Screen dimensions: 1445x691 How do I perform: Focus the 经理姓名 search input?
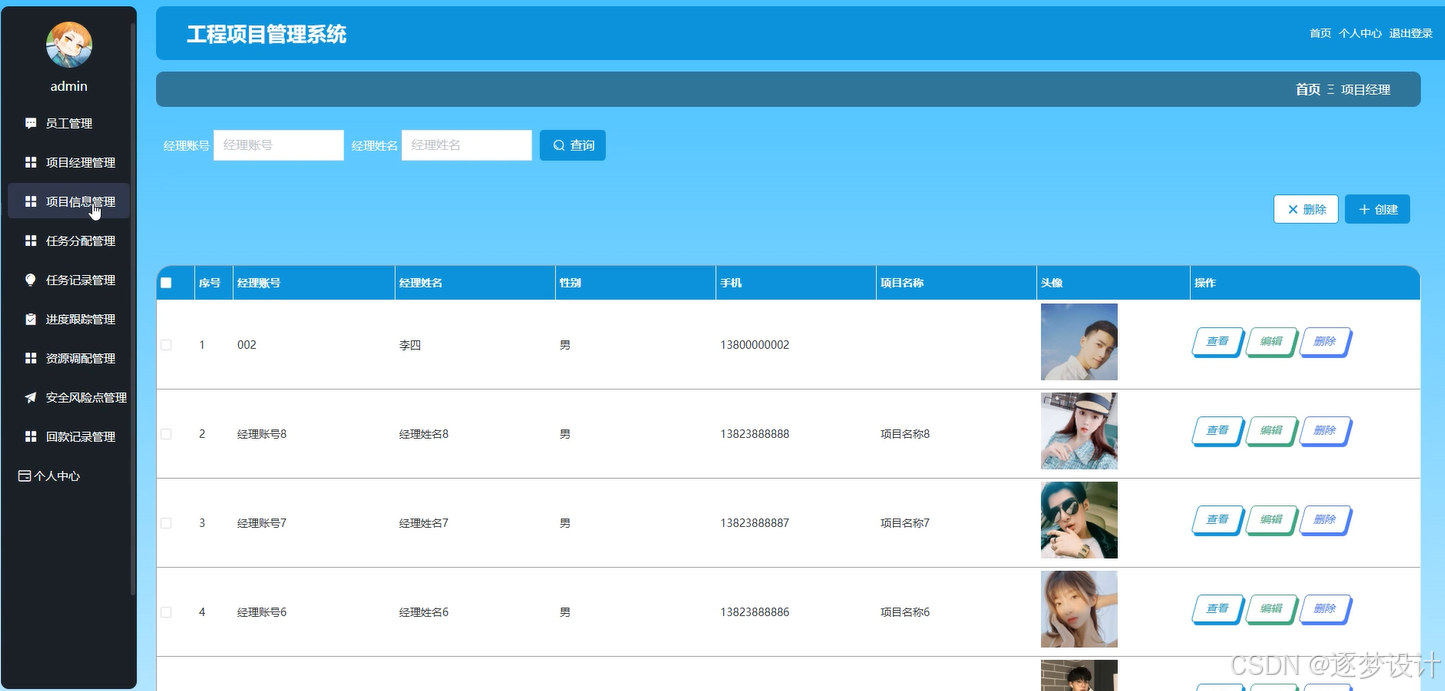467,145
